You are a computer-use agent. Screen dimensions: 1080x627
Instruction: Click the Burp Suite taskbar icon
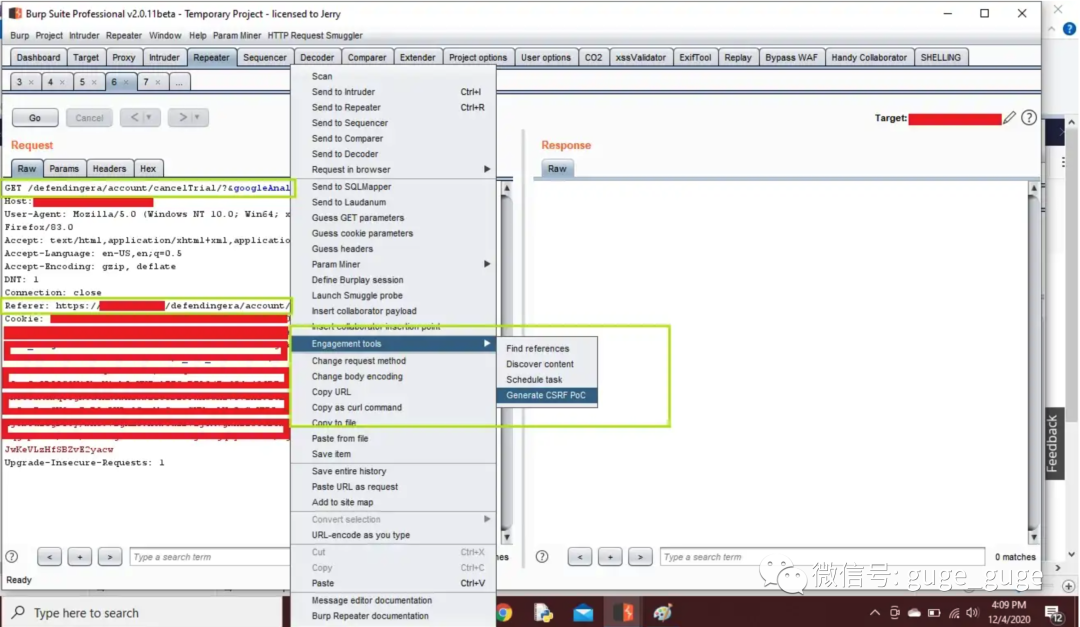626,612
